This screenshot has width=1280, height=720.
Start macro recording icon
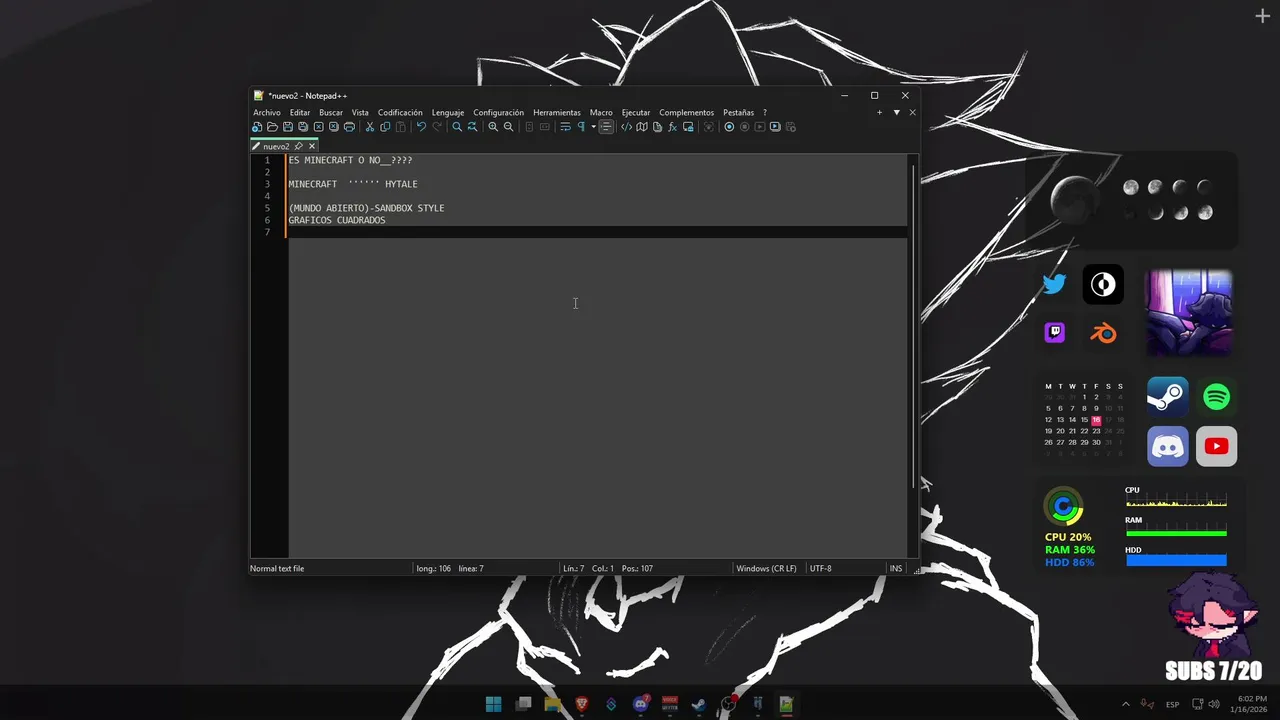point(729,127)
